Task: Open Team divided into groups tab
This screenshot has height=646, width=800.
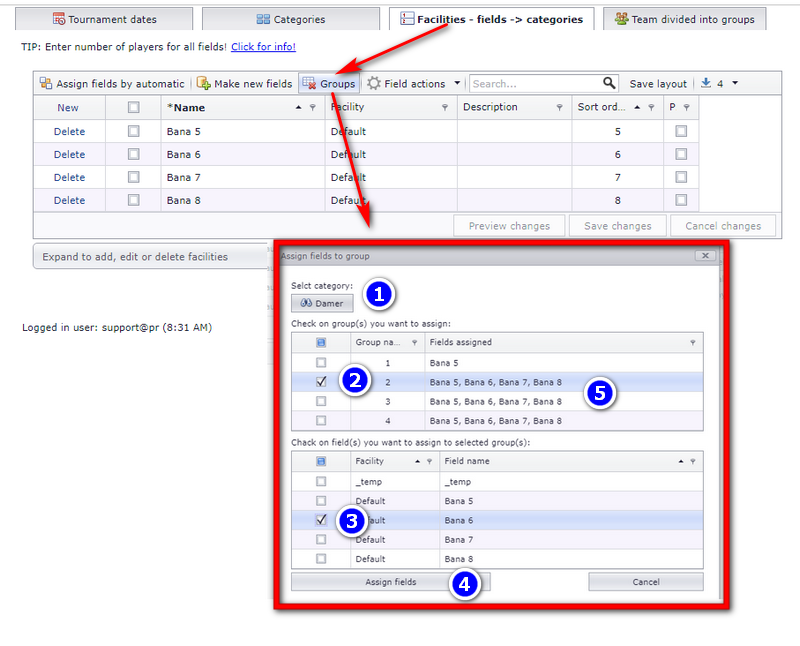Action: (685, 19)
